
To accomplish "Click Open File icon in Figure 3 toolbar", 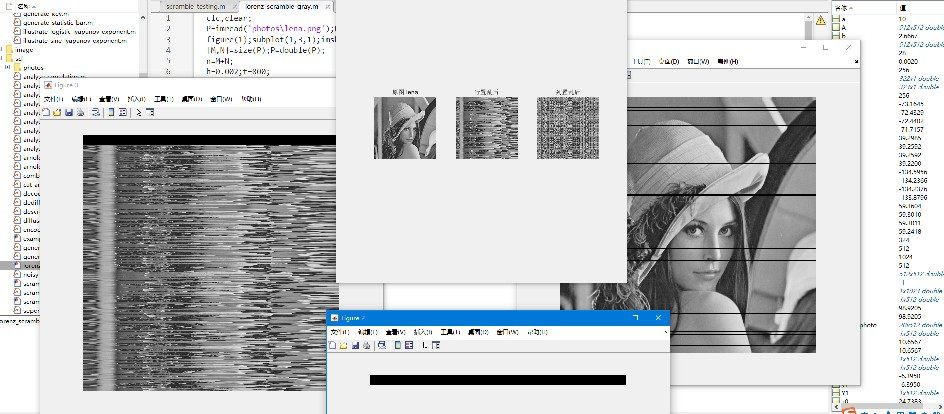I will coord(57,112).
